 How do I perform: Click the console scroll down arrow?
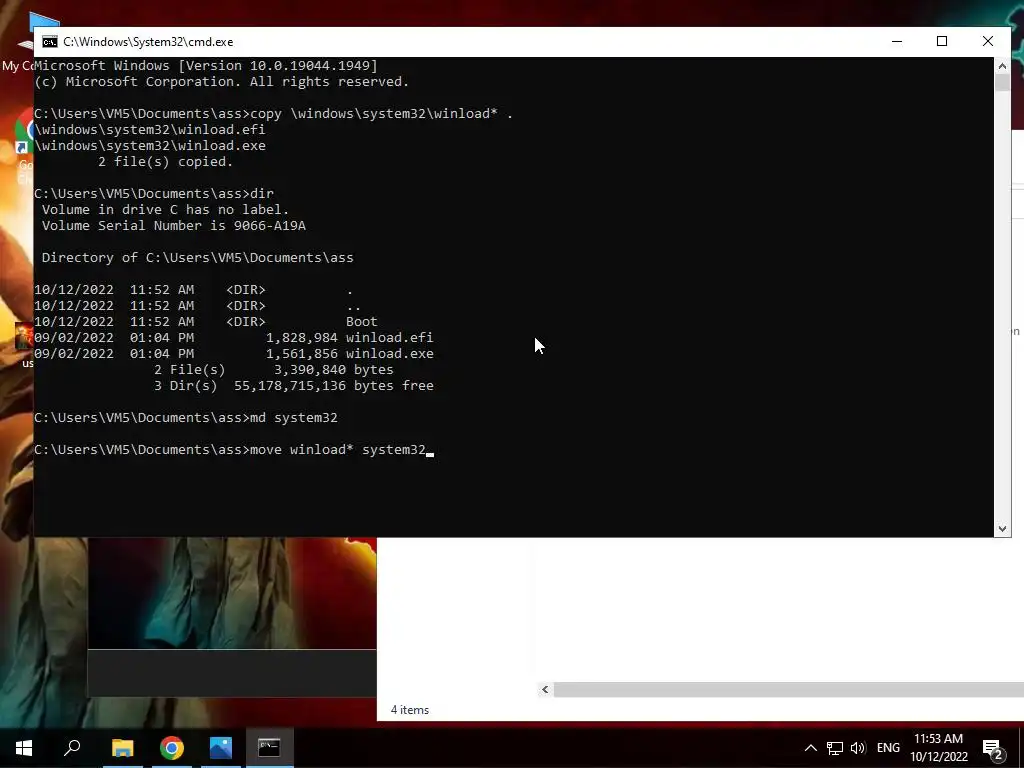tap(1002, 529)
